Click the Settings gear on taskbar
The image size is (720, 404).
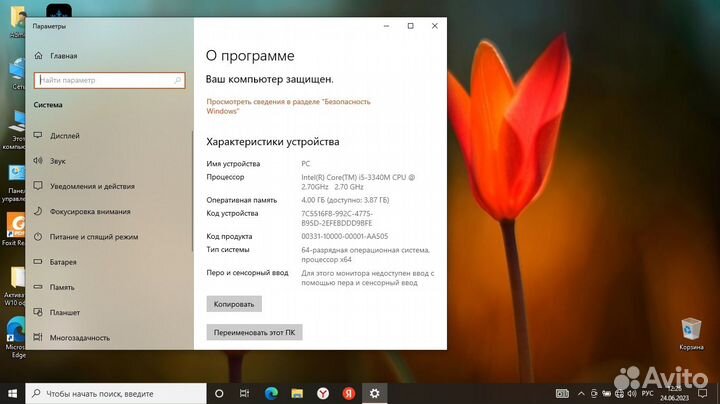pyautogui.click(x=375, y=393)
